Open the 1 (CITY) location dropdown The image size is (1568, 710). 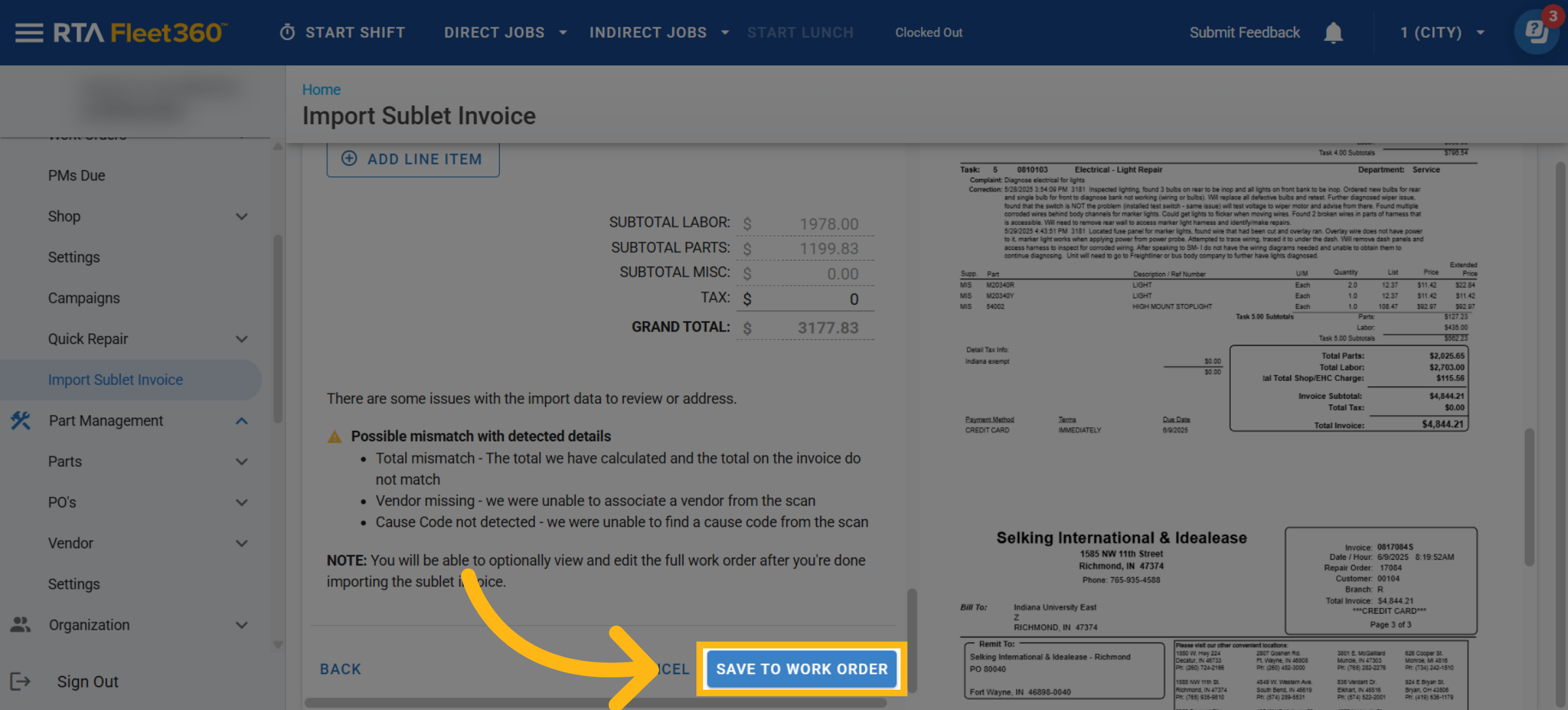tap(1442, 33)
